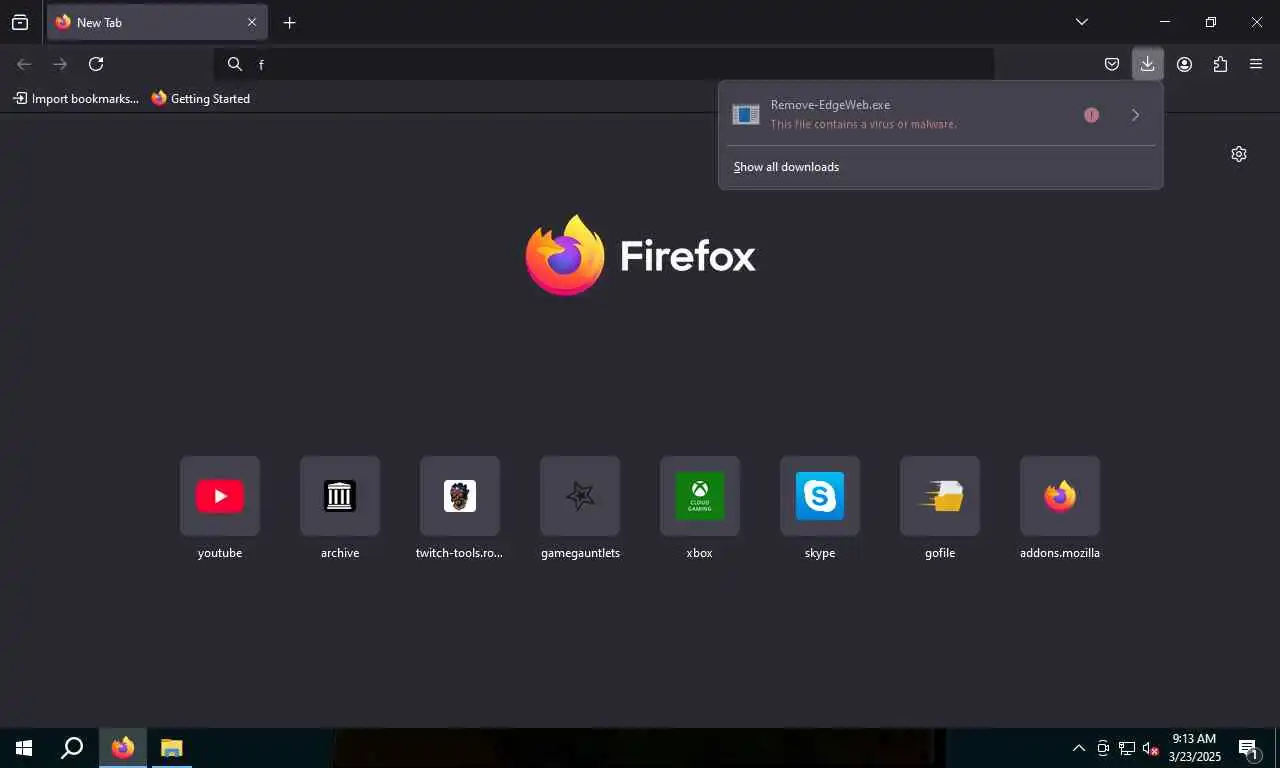The image size is (1280, 768).
Task: Select the New Tab tab
Action: click(157, 22)
